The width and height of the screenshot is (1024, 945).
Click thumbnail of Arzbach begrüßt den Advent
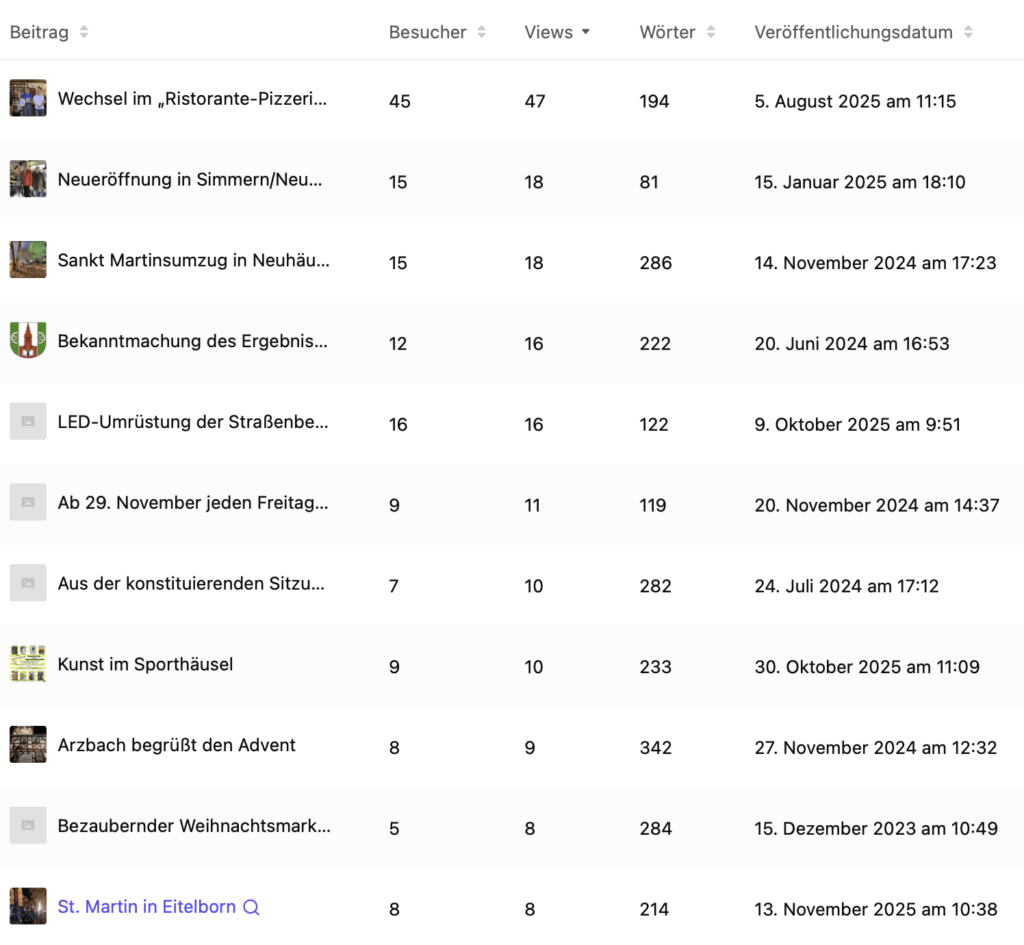[28, 745]
